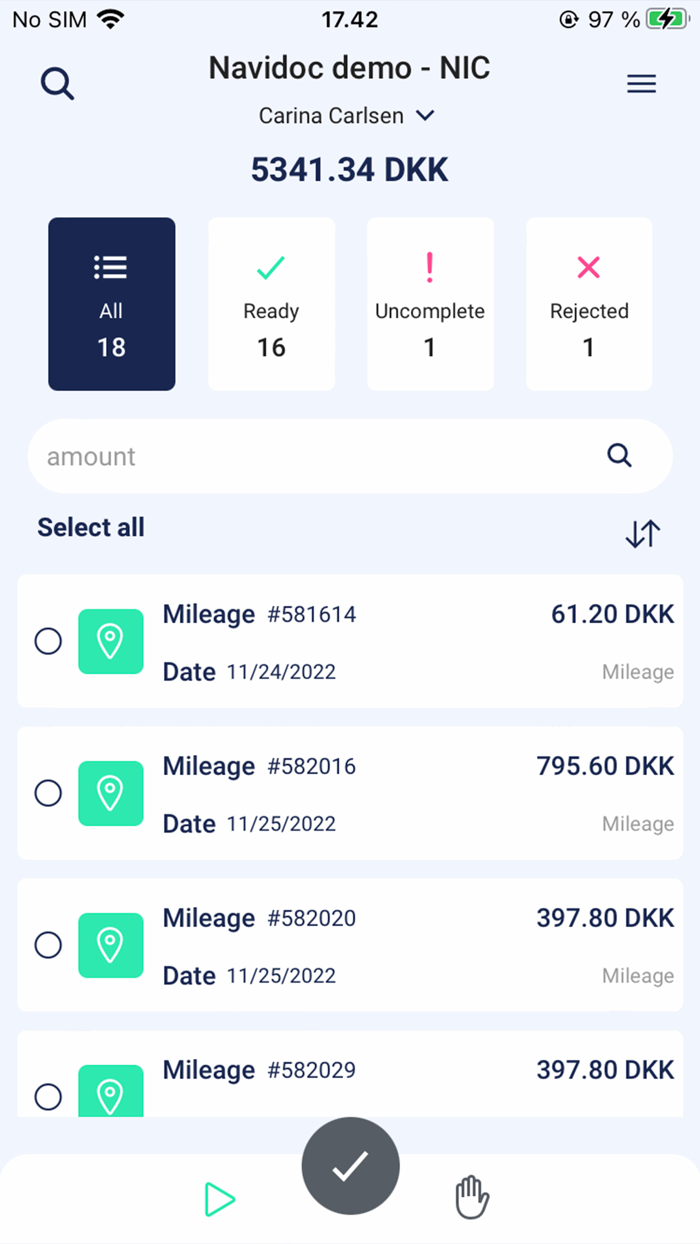The height and width of the screenshot is (1244, 700).
Task: Tap the amount input field
Action: (x=300, y=456)
